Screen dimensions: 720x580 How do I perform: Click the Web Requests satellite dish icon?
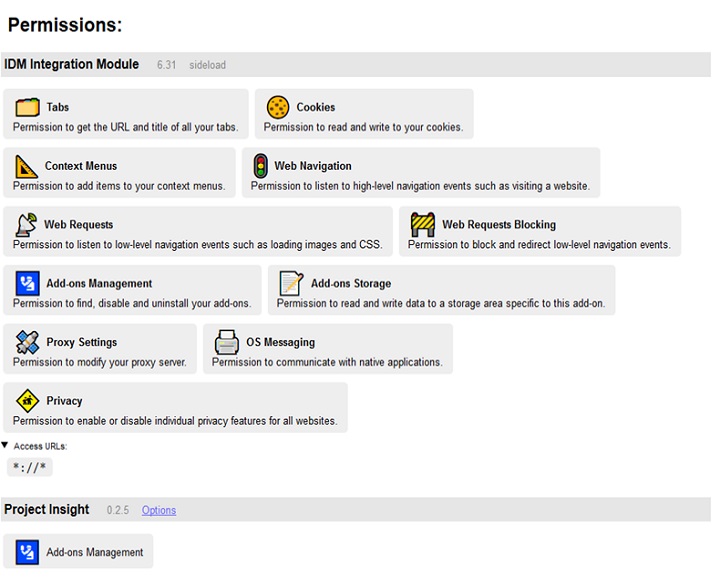coord(27,225)
